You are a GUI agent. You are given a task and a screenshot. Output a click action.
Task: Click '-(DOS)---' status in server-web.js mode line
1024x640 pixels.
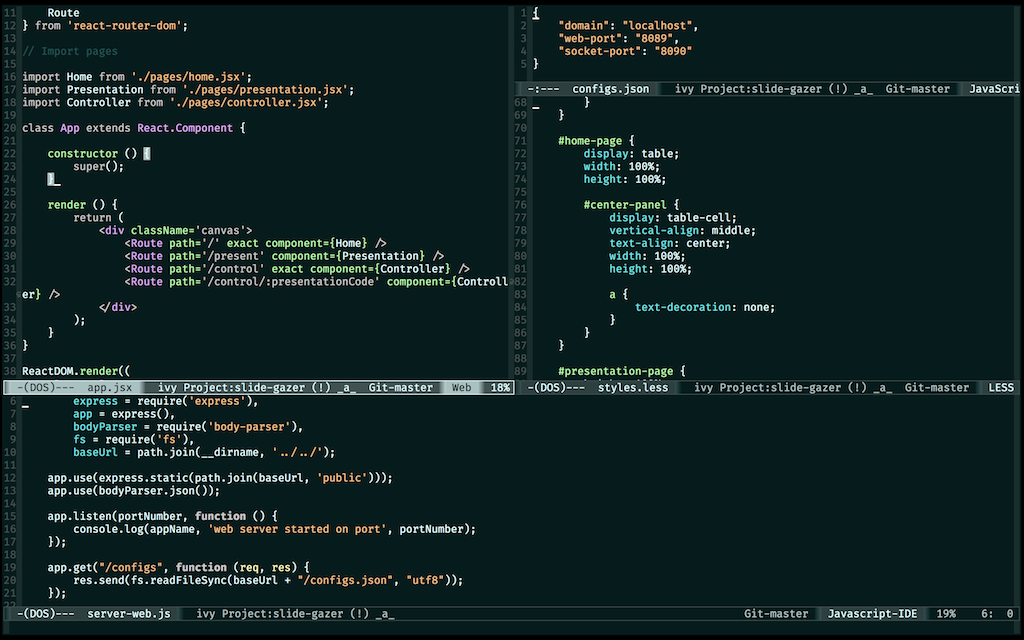coord(45,613)
